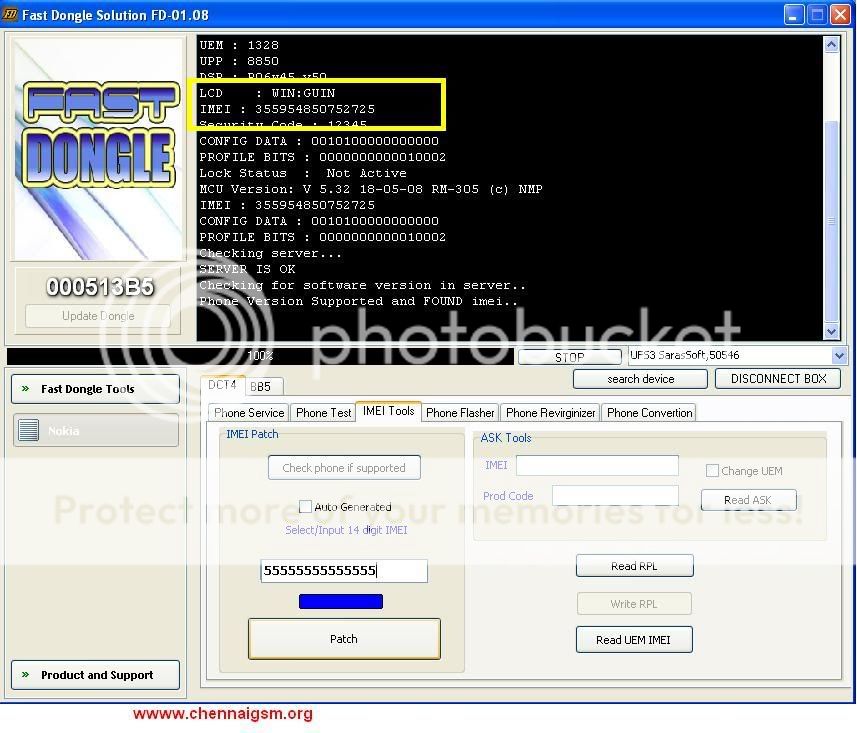Click the 100% progress bar
Screen dimensions: 857x733
pyautogui.click(x=260, y=356)
